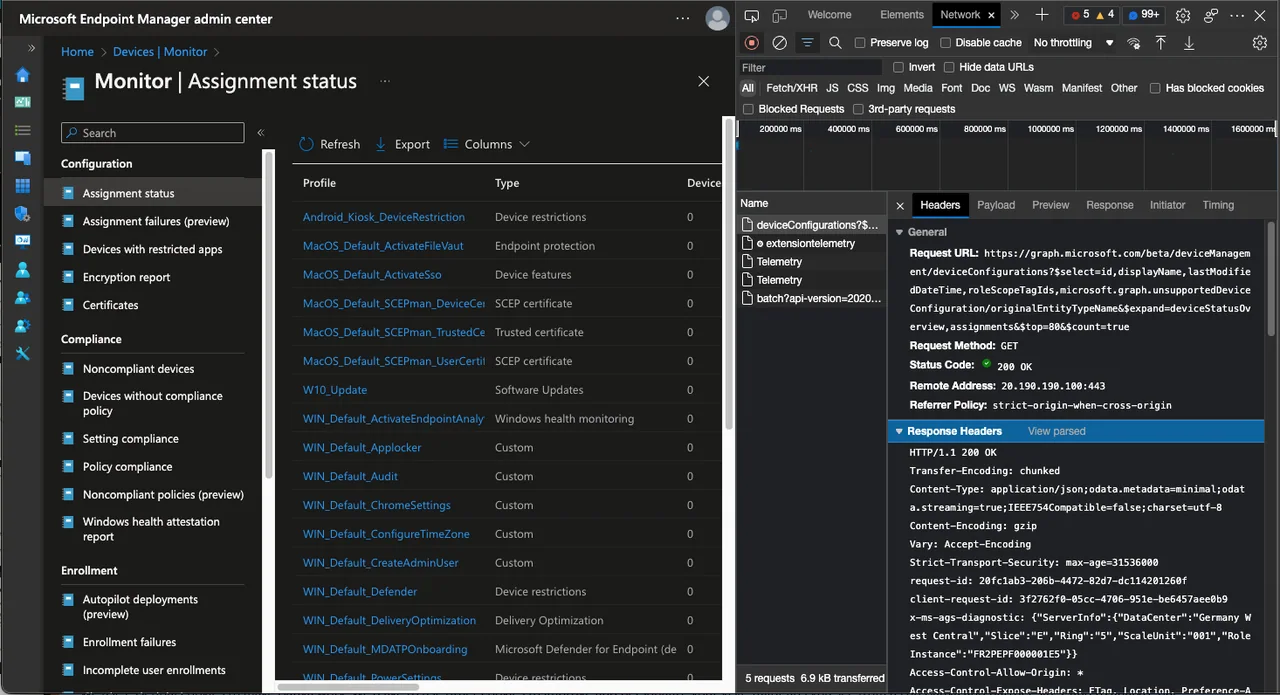The image size is (1280, 695).
Task: Open the Groups icon in navigation rail
Action: 22,298
